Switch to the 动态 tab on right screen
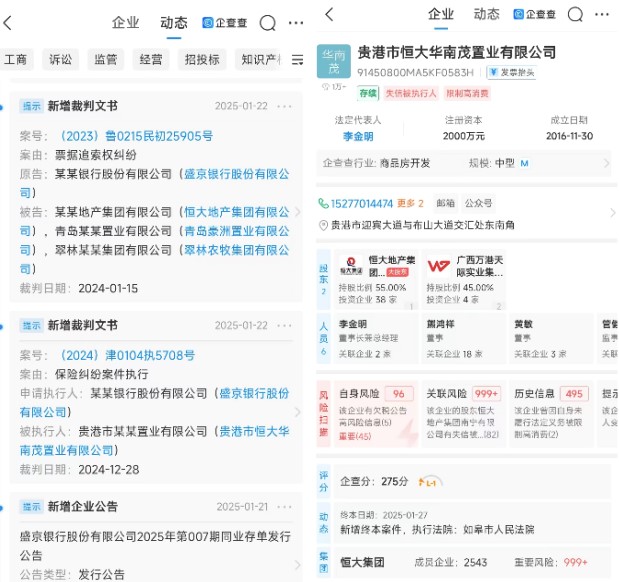619x582 pixels. point(486,14)
